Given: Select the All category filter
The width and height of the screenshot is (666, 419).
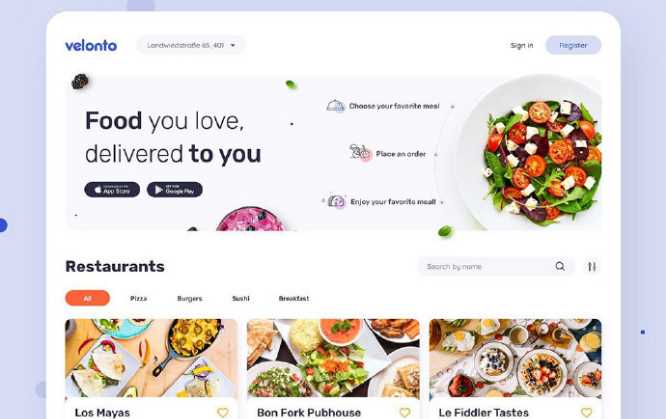Looking at the screenshot, I should click(87, 298).
